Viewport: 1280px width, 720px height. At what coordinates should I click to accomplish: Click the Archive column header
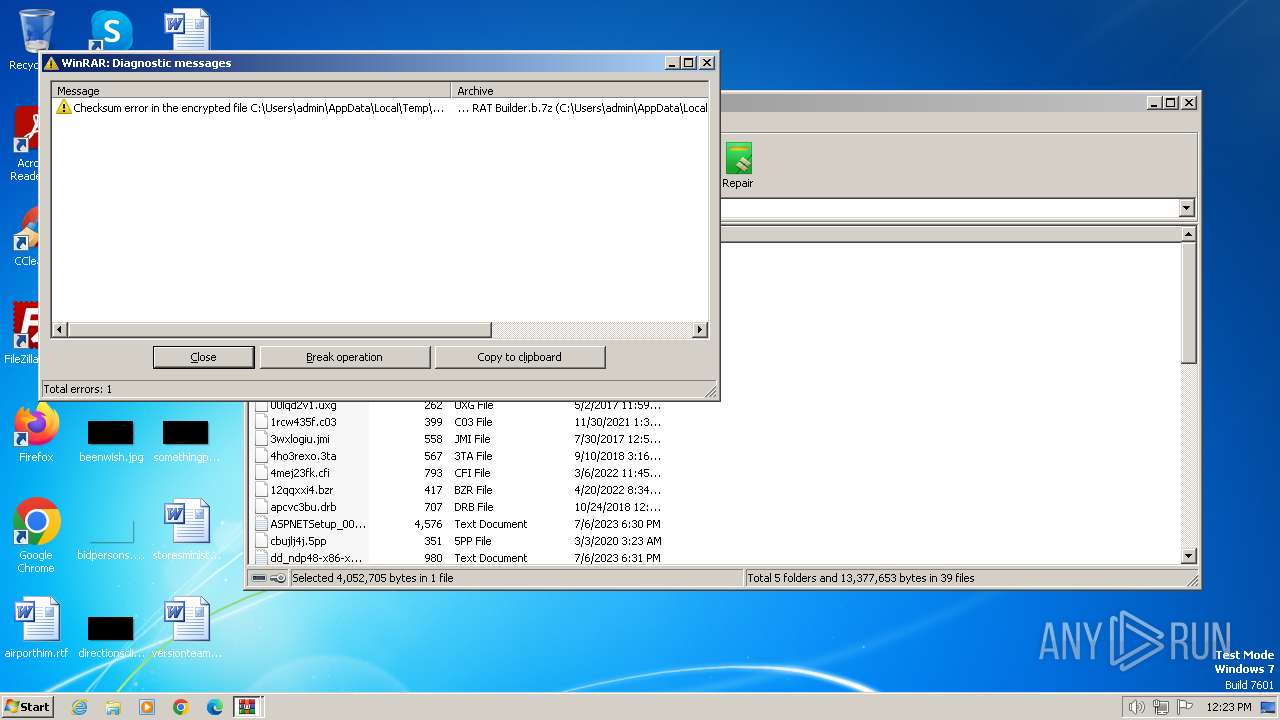click(580, 90)
